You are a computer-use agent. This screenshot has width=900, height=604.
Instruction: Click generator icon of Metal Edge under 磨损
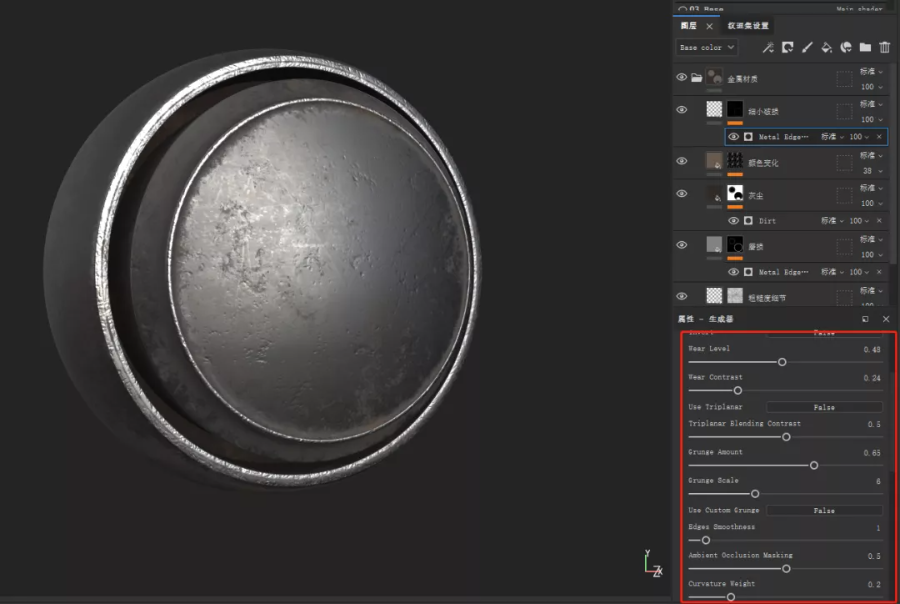[x=748, y=272]
